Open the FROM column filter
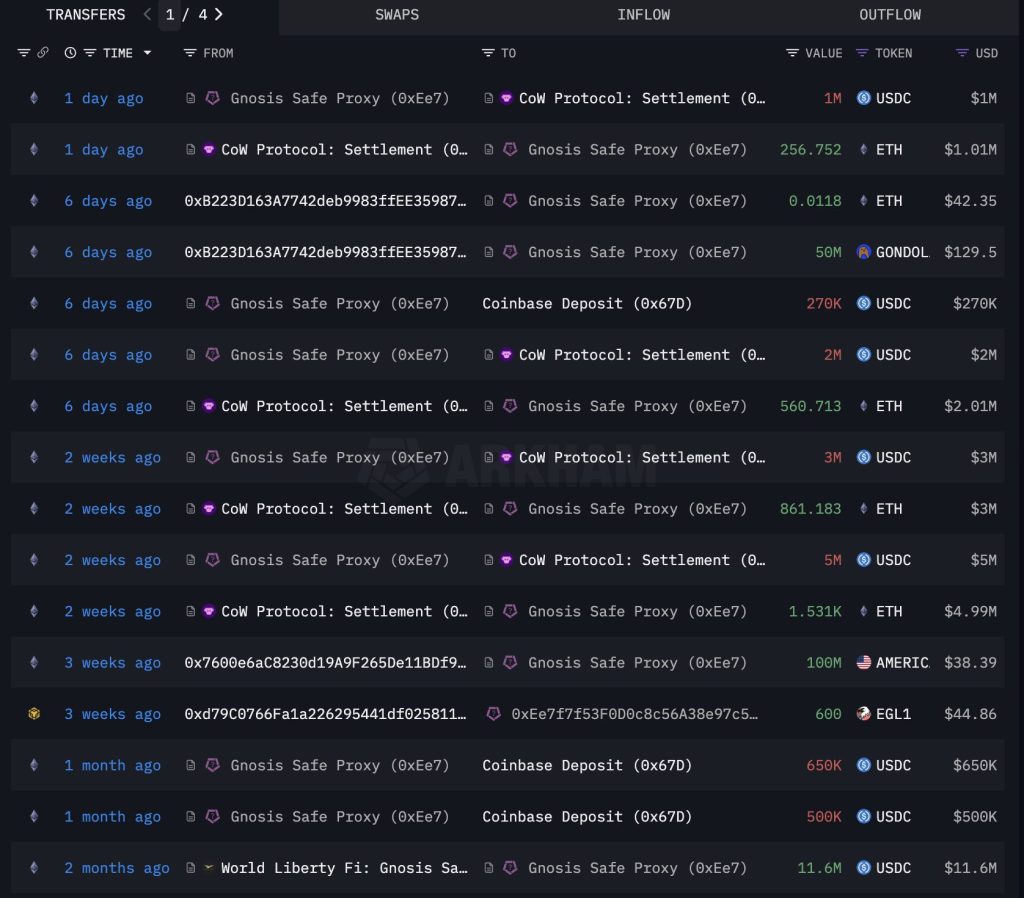The height and width of the screenshot is (898, 1024). 190,53
